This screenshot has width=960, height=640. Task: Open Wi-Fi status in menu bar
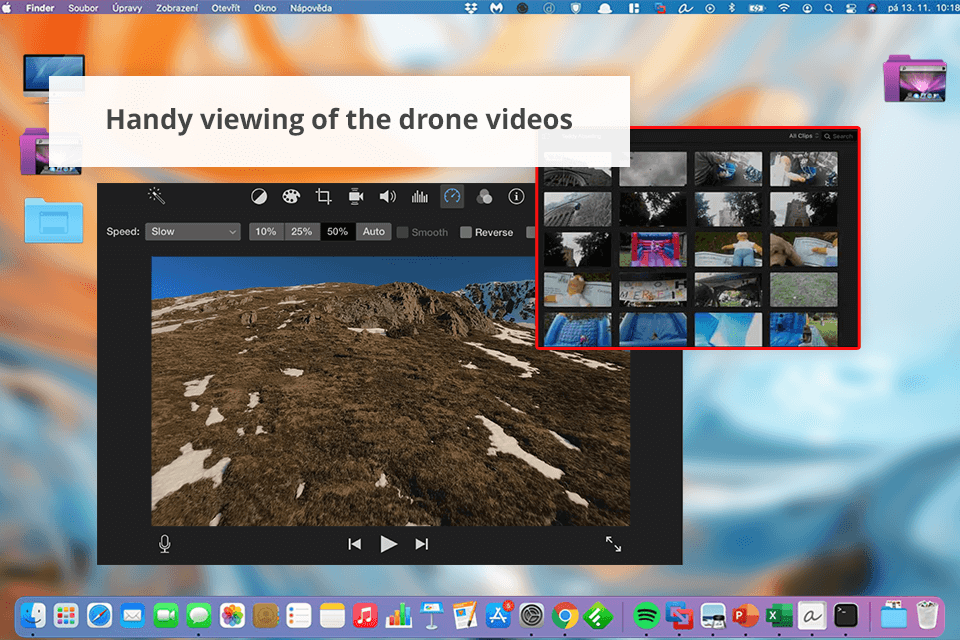point(784,8)
